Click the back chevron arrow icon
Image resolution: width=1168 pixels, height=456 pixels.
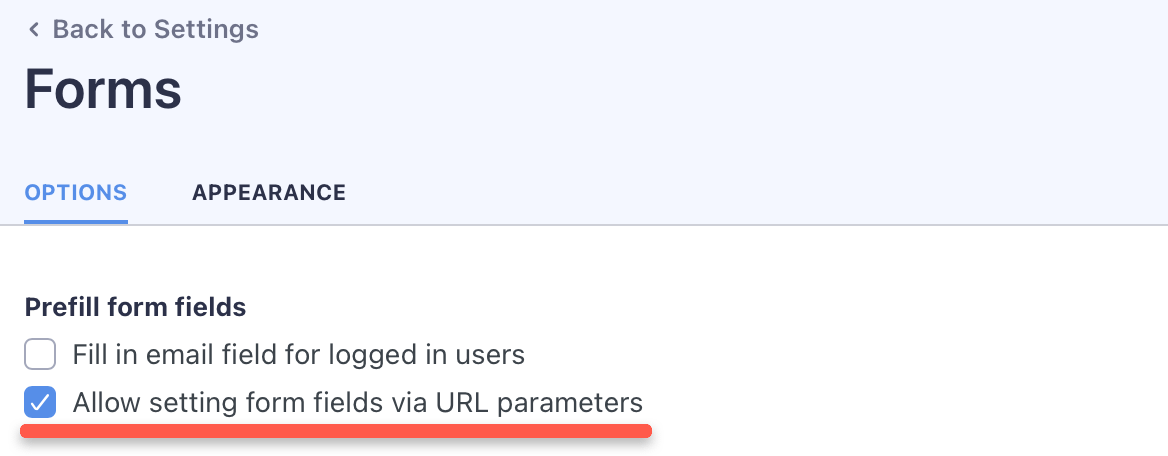coord(34,30)
